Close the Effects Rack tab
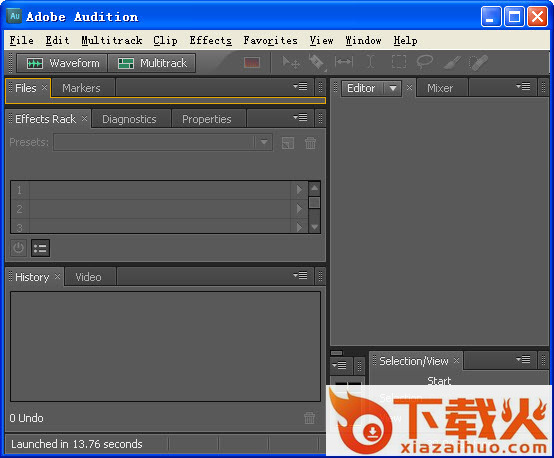The image size is (554, 458). point(84,119)
